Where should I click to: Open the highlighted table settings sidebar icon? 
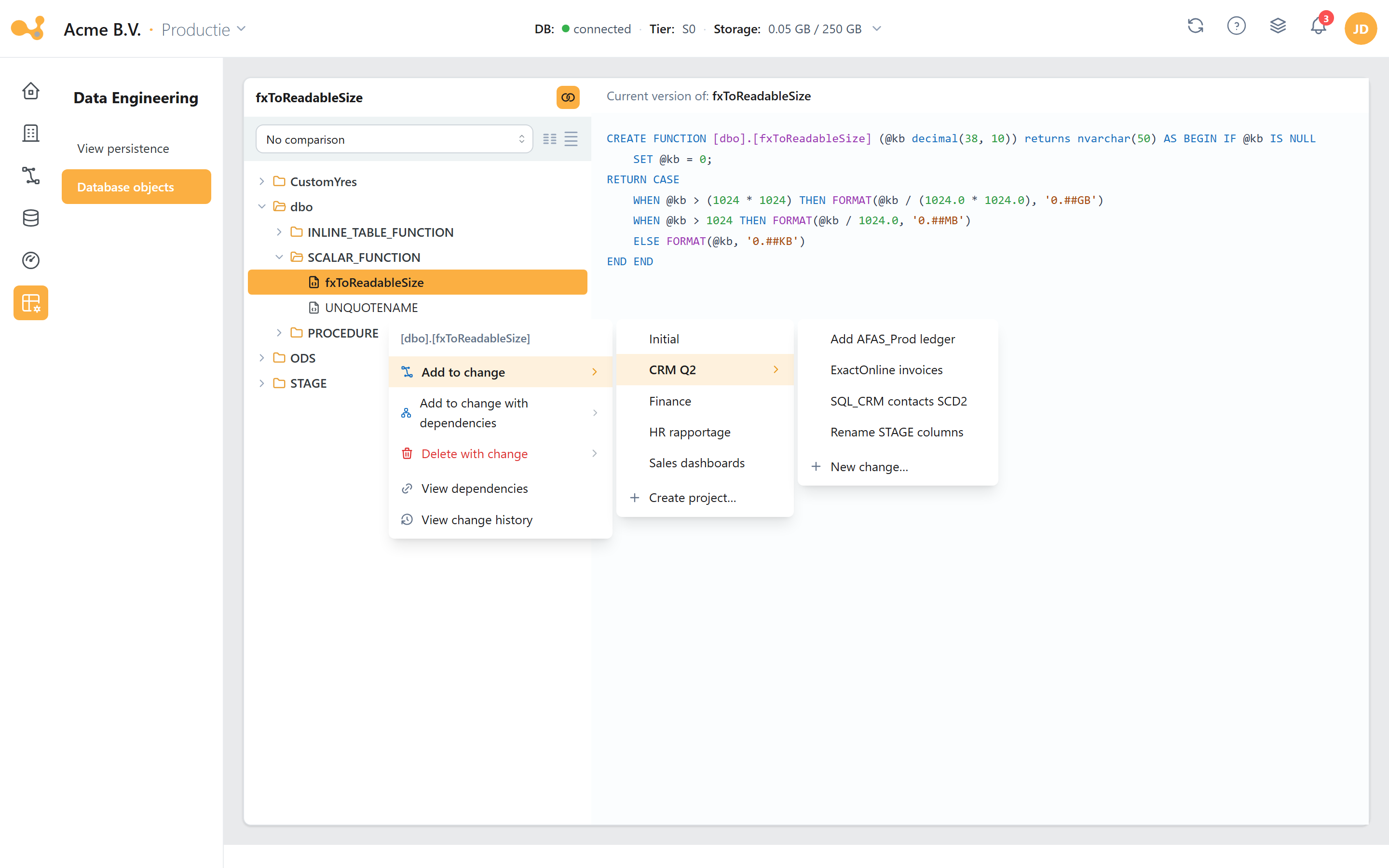pos(30,302)
